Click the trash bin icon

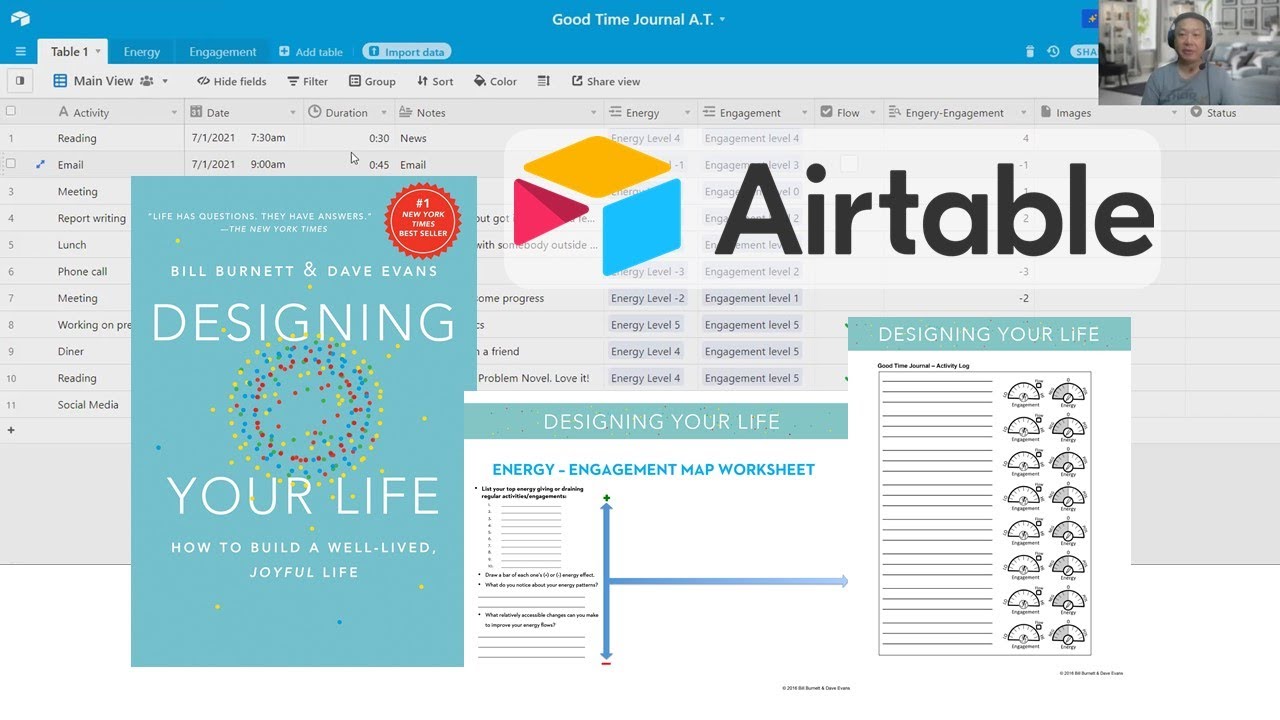click(x=1030, y=52)
